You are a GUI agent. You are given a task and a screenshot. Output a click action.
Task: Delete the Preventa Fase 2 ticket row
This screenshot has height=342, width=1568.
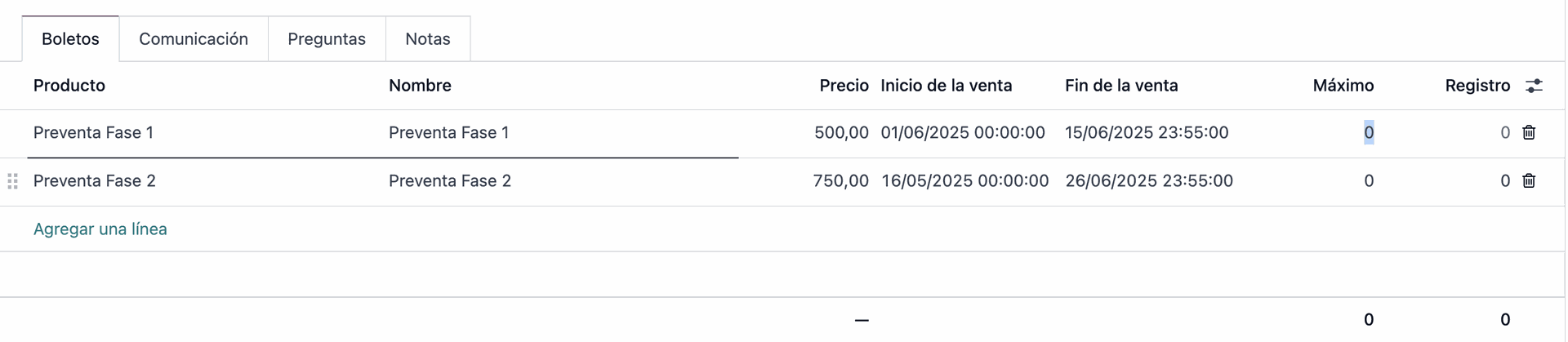pyautogui.click(x=1529, y=180)
